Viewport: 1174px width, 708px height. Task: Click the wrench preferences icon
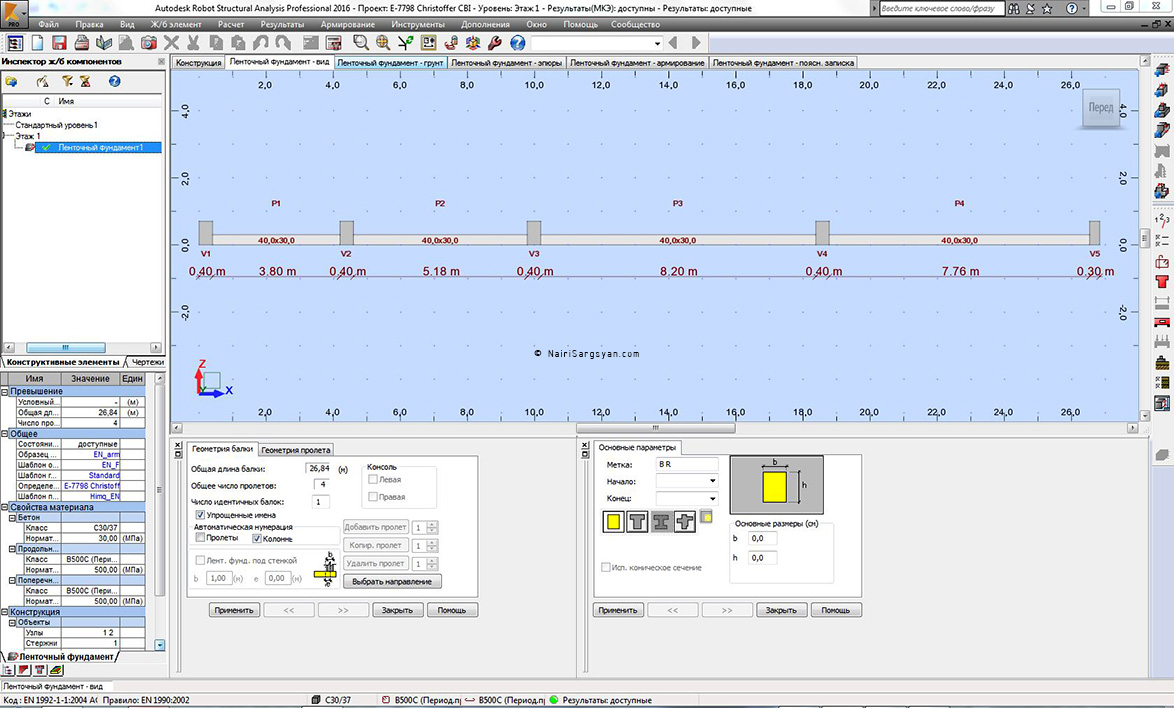point(495,43)
